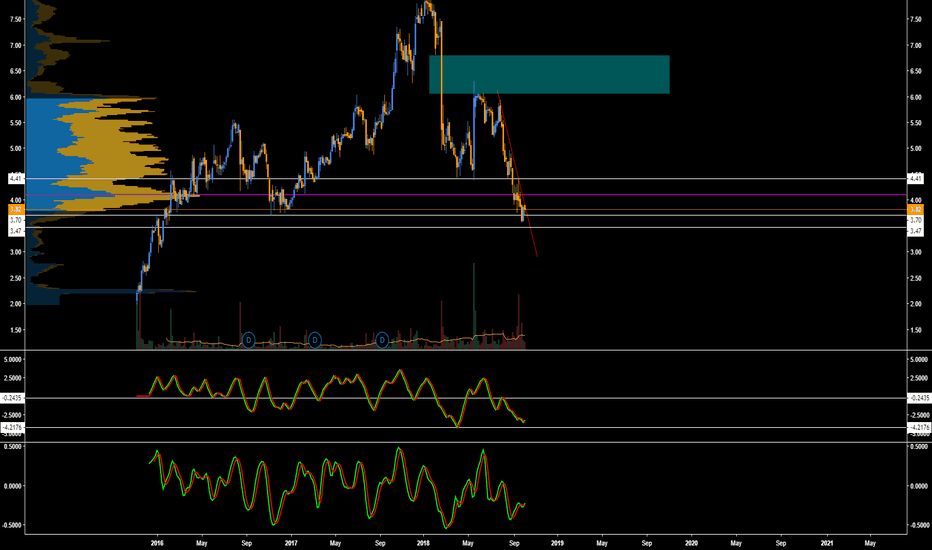
Task: Click the 3.47 label on left price scale
Action: [x=16, y=231]
